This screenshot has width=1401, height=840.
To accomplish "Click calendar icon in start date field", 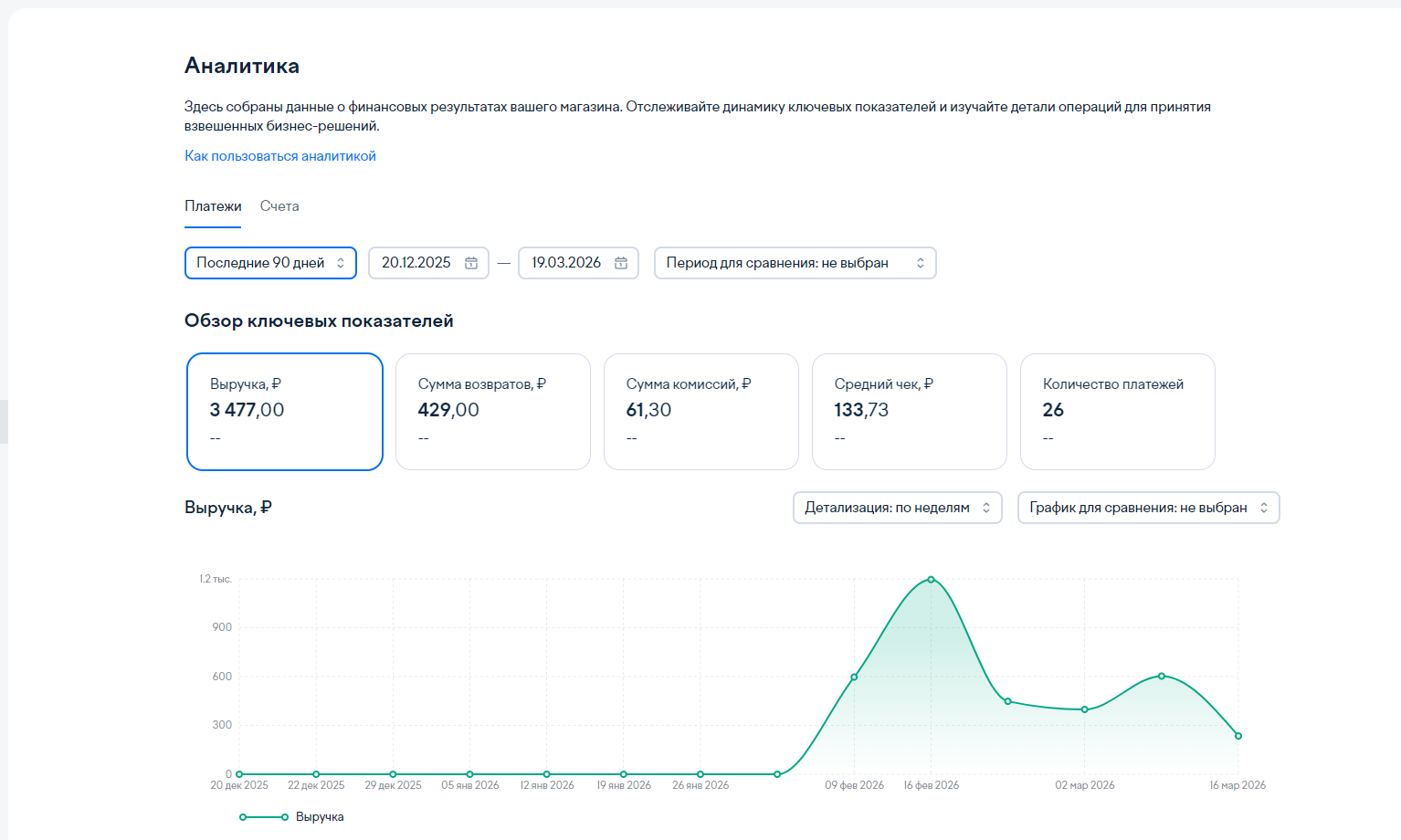I will point(471,263).
